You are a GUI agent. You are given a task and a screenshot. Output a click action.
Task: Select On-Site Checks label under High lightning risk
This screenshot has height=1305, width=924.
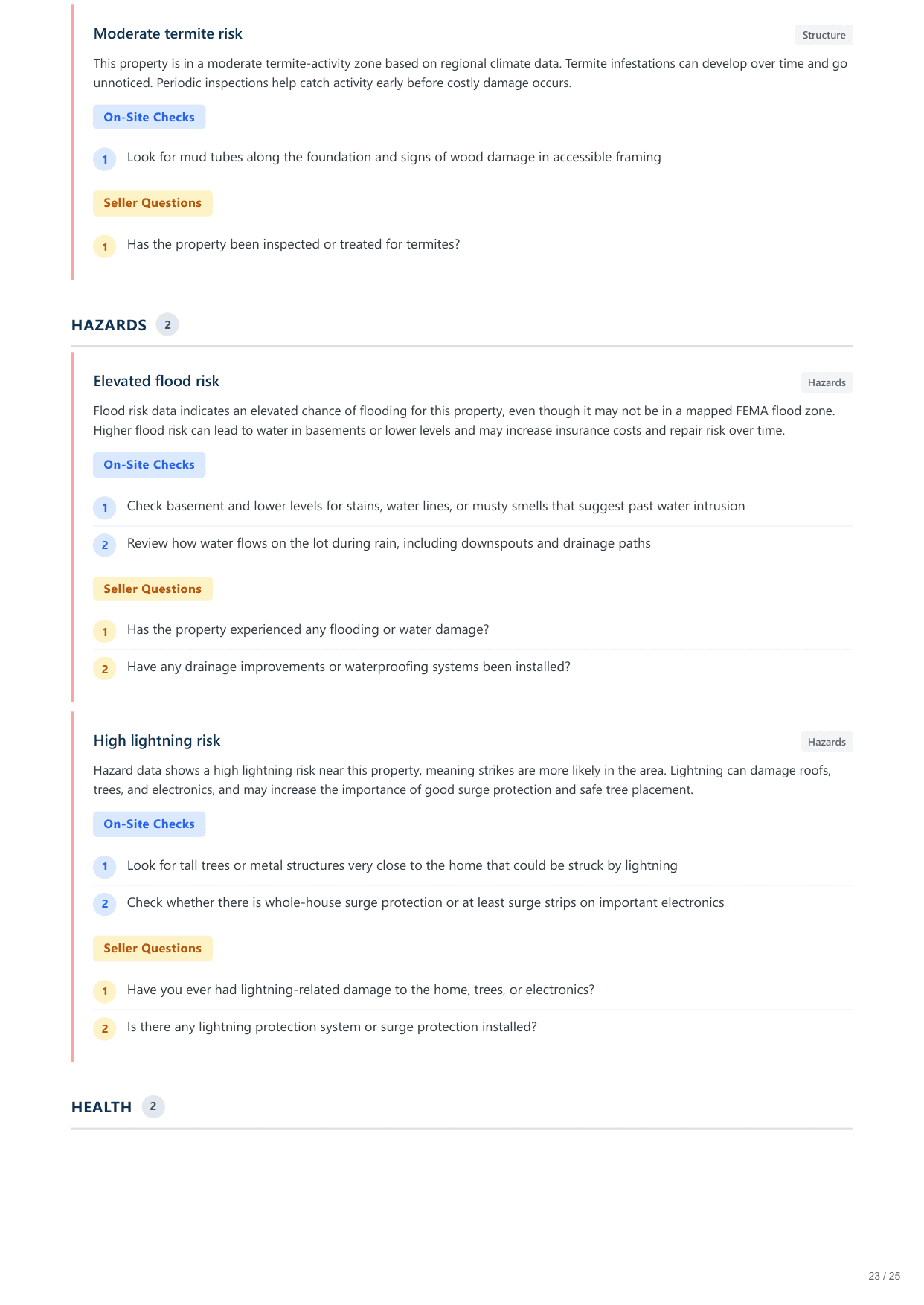click(x=149, y=824)
